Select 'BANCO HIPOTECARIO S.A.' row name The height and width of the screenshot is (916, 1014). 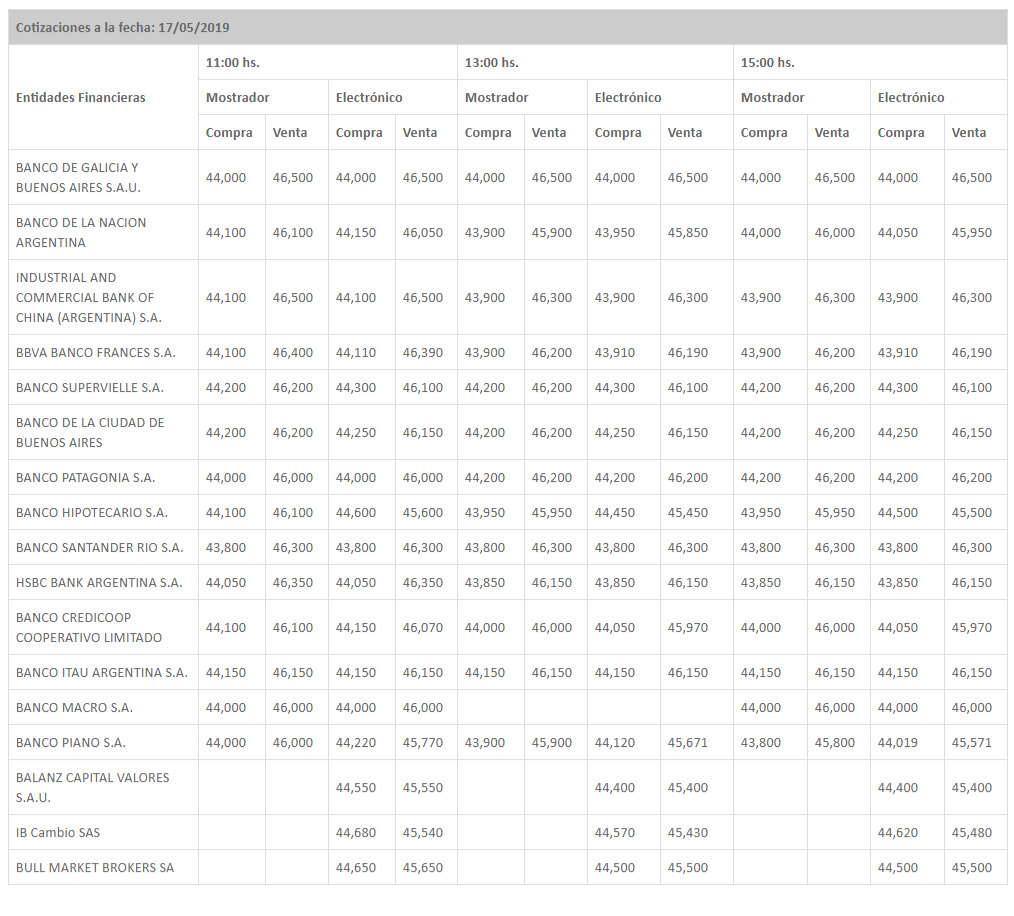tap(92, 512)
